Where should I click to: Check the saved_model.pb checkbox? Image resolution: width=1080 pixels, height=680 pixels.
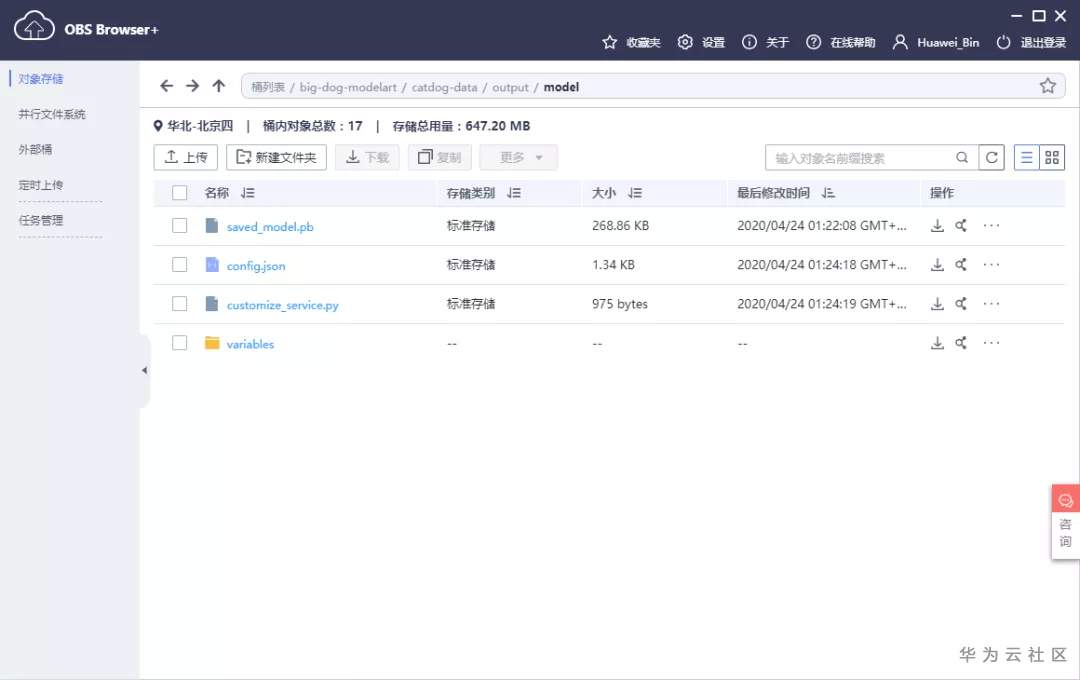[x=180, y=226]
